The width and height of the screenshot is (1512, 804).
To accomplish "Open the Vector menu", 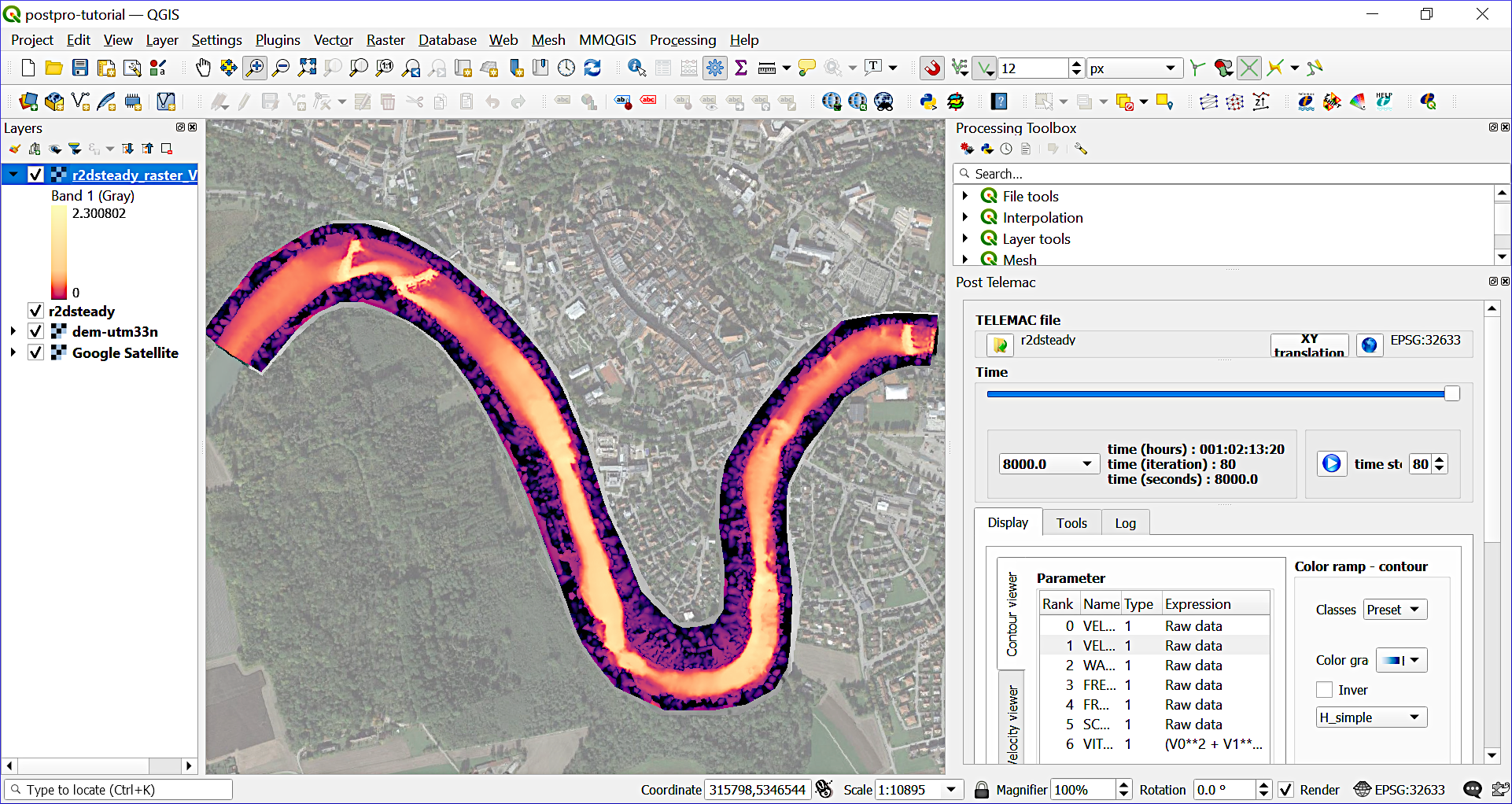I will [x=333, y=39].
